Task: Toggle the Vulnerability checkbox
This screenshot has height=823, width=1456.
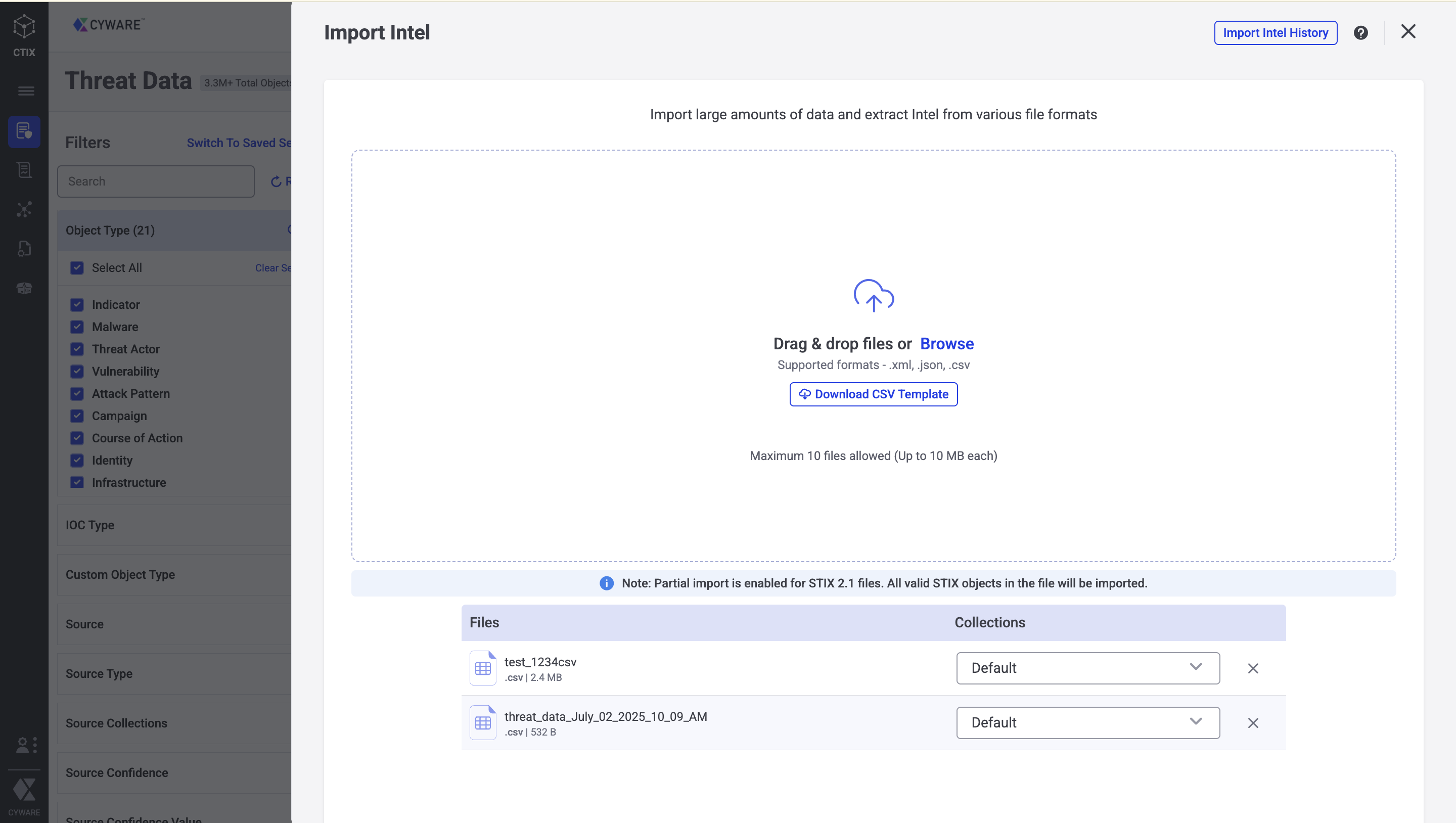Action: click(77, 372)
